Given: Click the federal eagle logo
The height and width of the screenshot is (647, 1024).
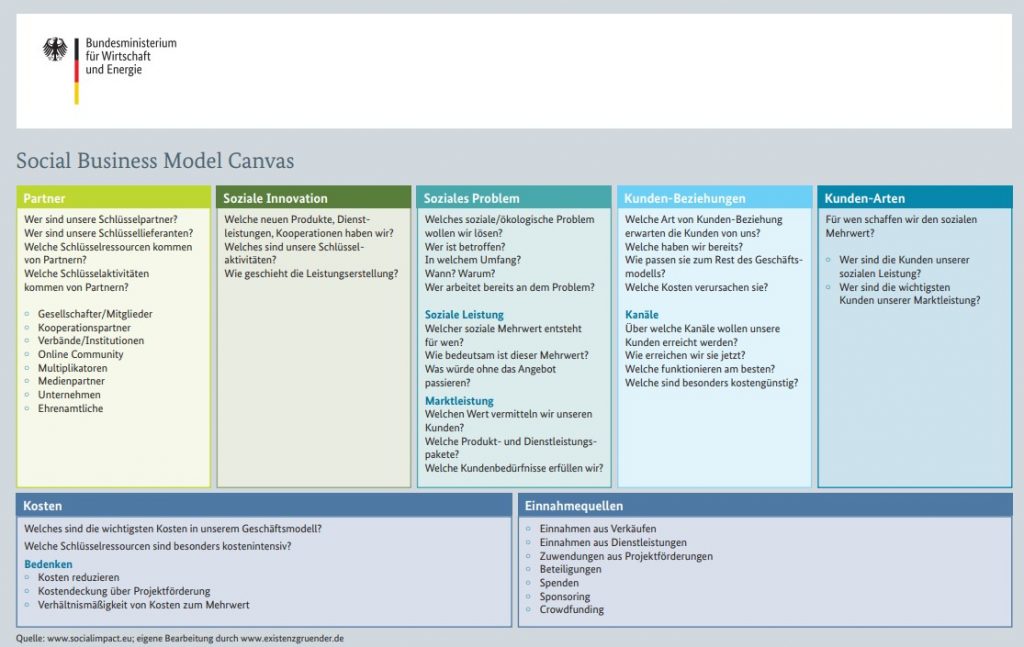Looking at the screenshot, I should pos(55,50).
